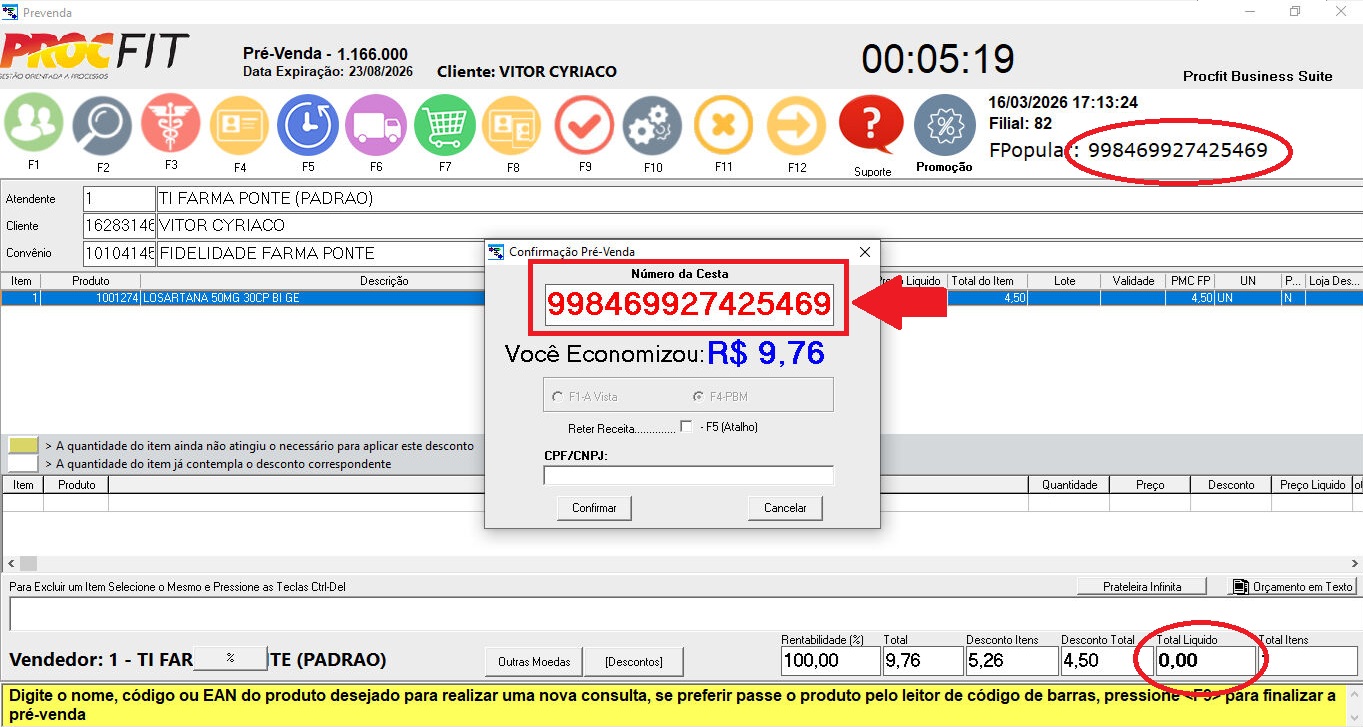Click the Promoção percent badge icon

[x=944, y=125]
